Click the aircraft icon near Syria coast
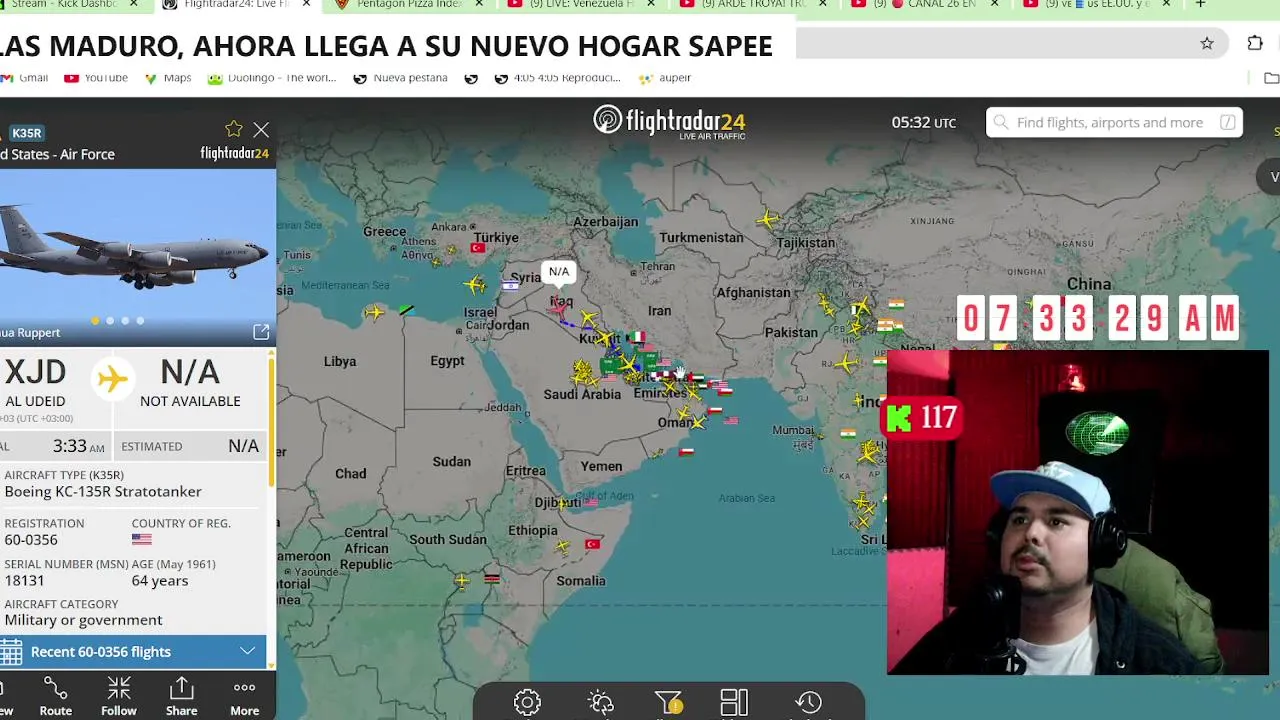 (x=475, y=286)
